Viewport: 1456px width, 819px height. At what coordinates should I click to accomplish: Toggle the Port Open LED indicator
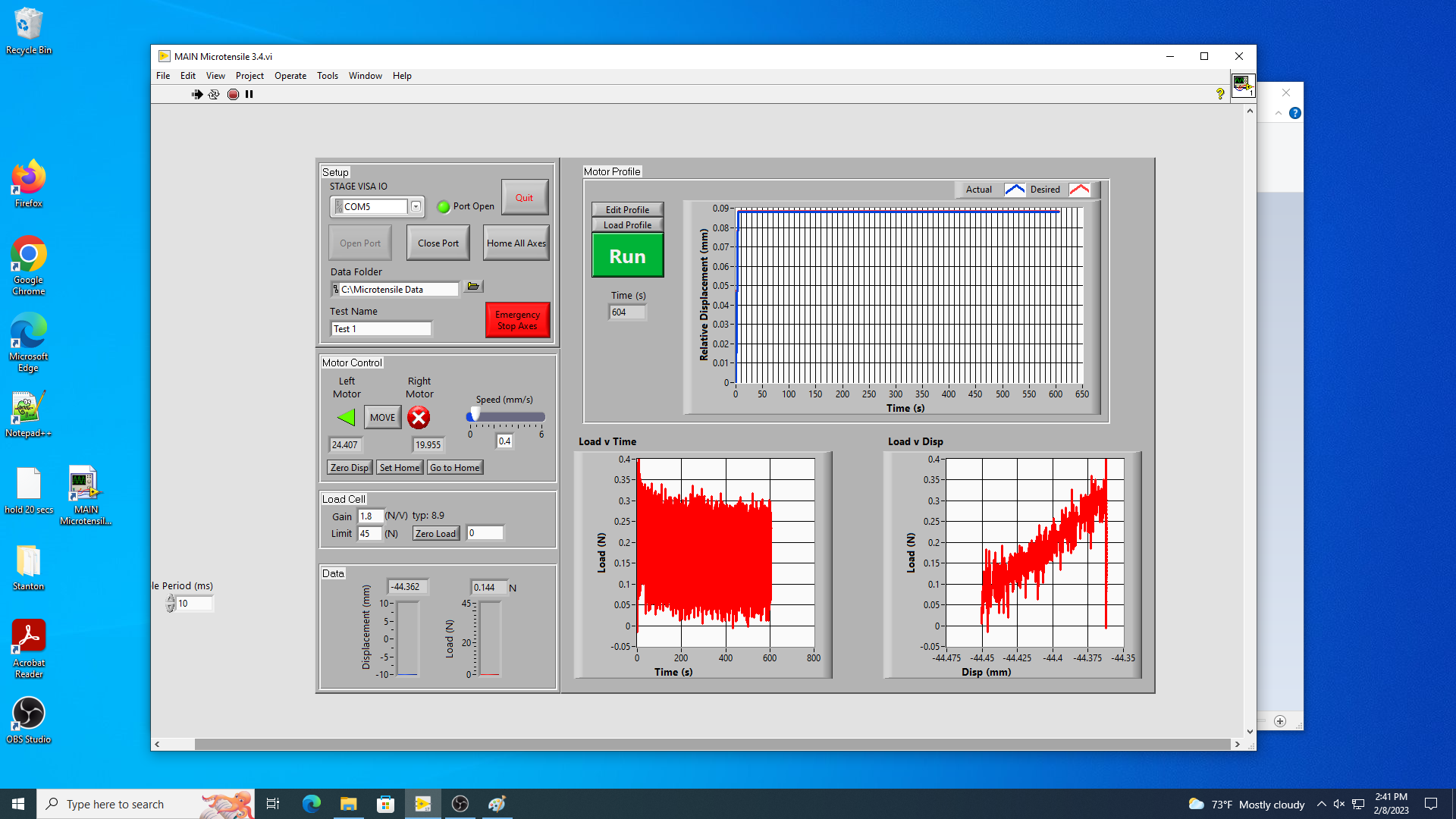pos(444,206)
